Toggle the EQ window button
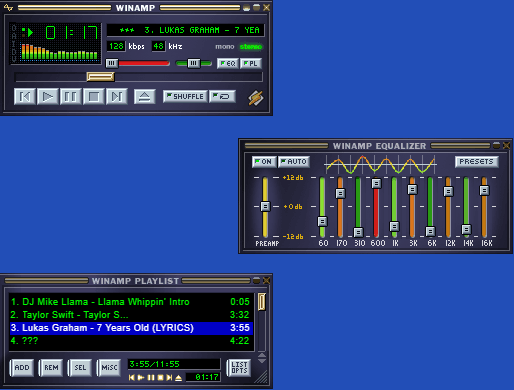Image resolution: width=514 pixels, height=390 pixels. [x=228, y=63]
